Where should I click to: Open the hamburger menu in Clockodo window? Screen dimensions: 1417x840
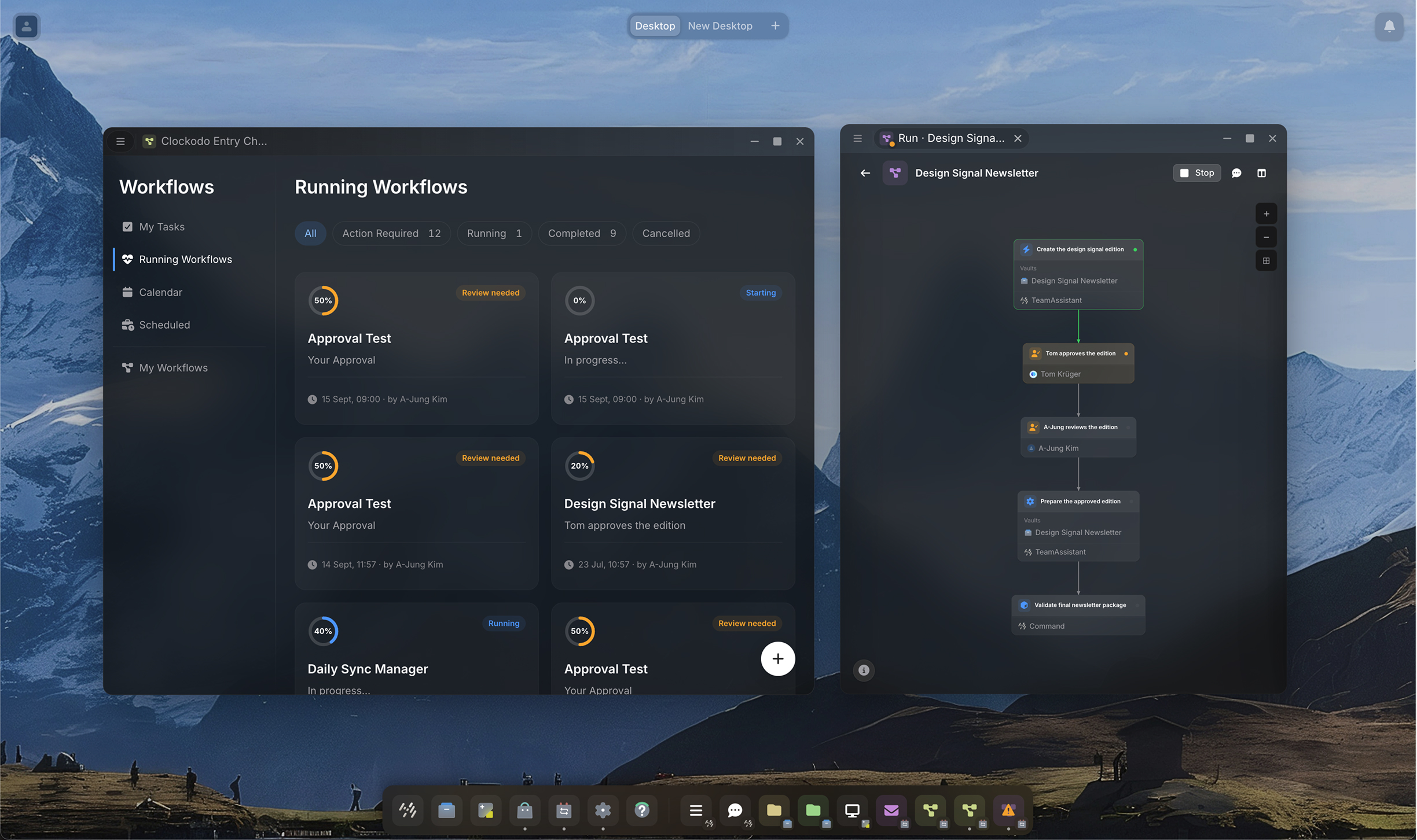coord(120,141)
